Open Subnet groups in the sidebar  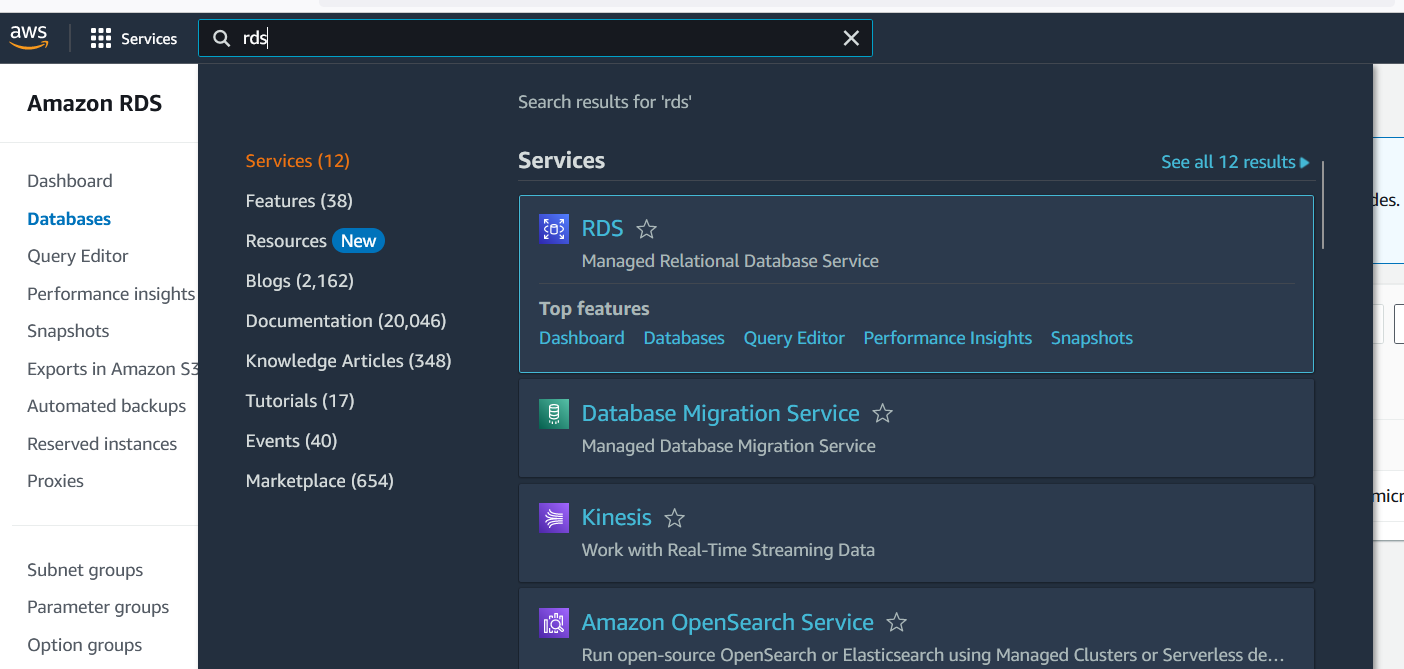(85, 570)
